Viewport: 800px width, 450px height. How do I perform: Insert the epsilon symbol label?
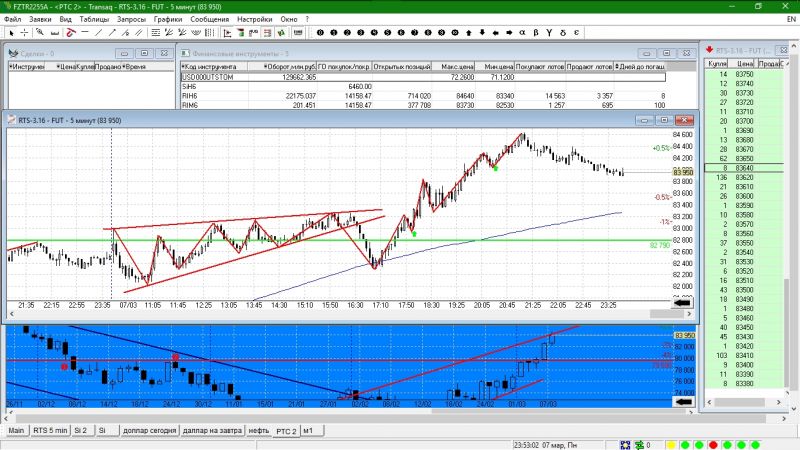pyautogui.click(x=576, y=33)
